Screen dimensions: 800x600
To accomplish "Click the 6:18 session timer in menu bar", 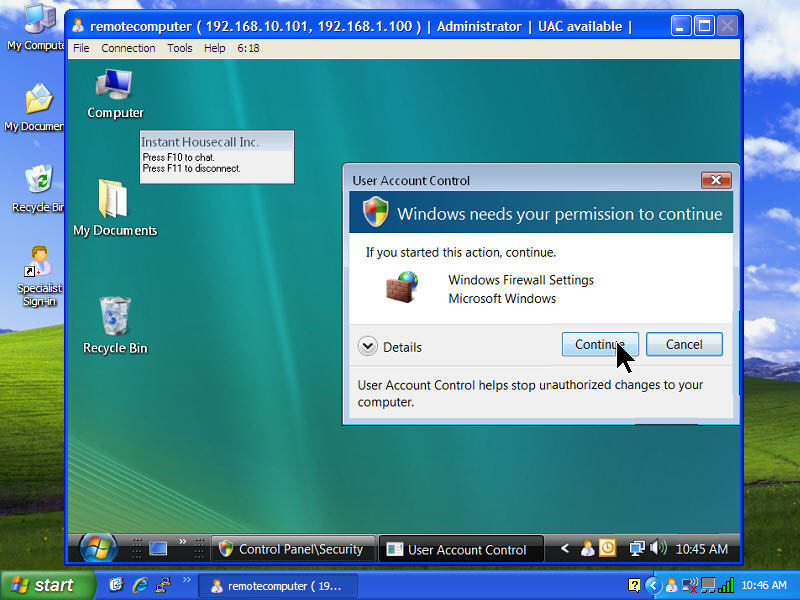I will click(248, 48).
